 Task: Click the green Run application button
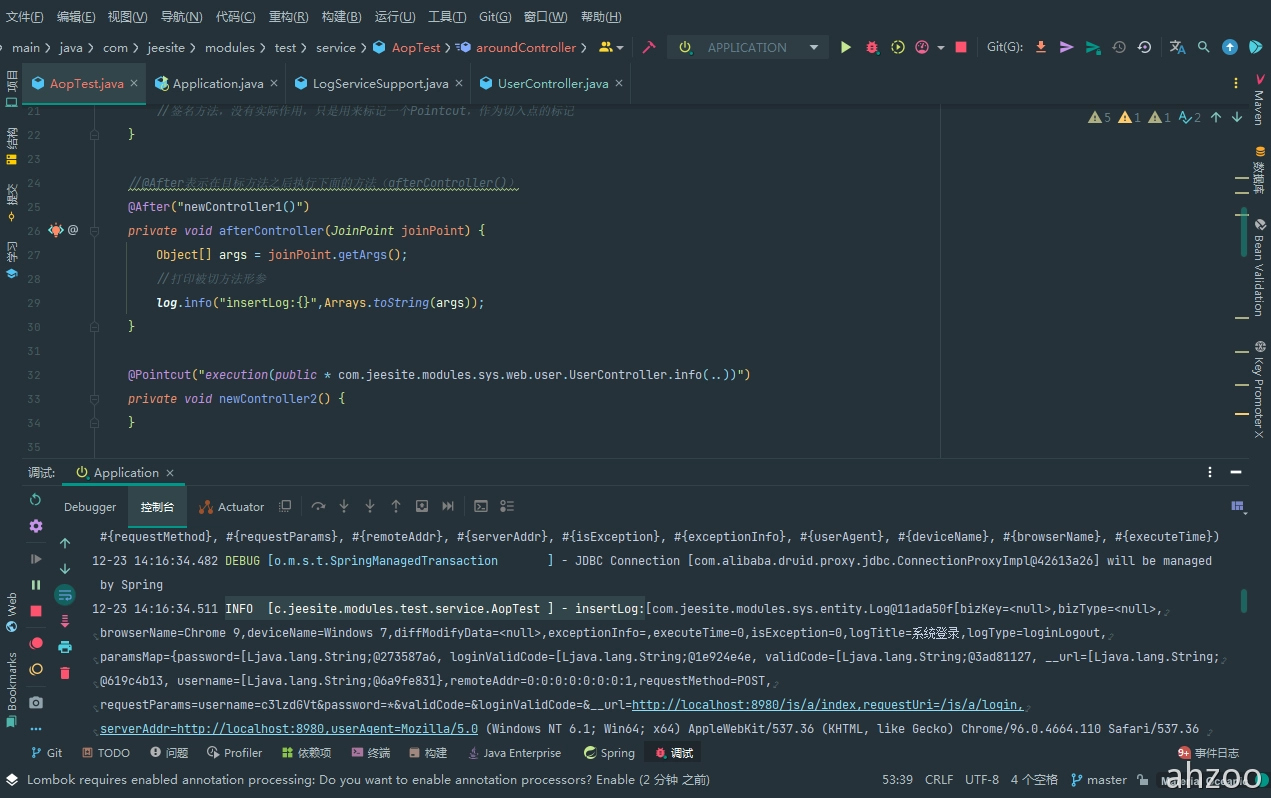pos(846,47)
